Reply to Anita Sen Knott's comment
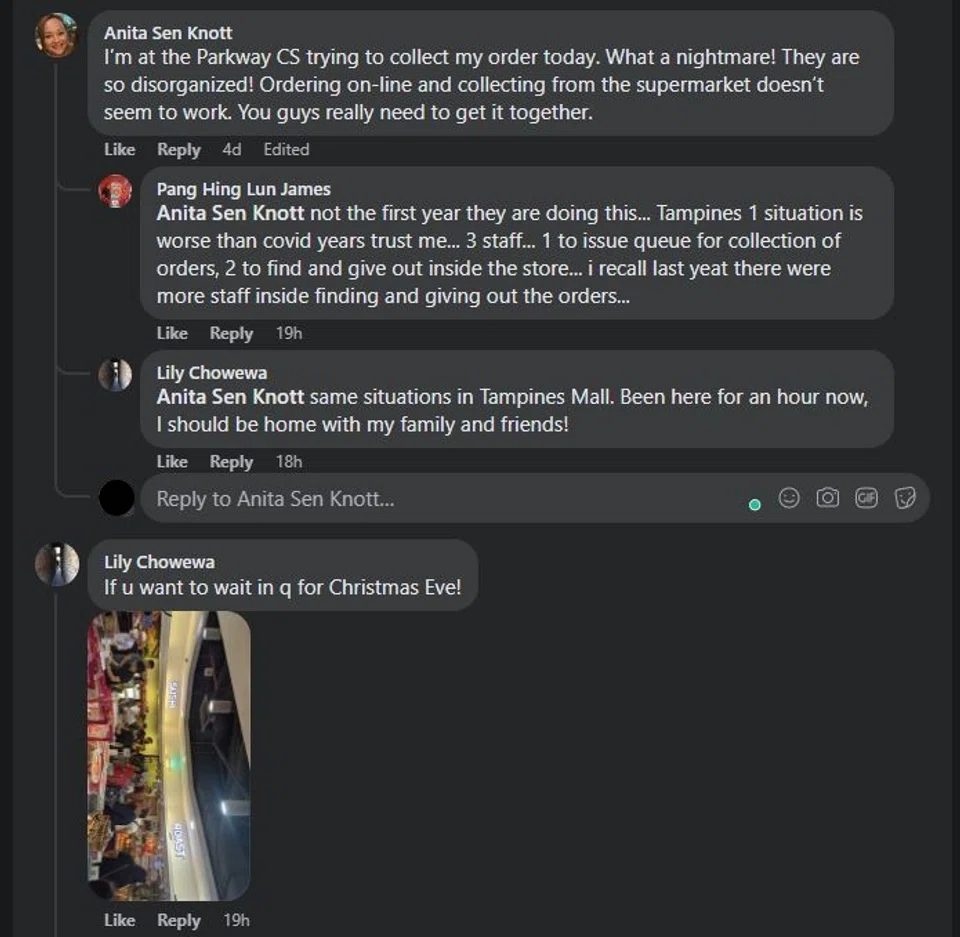 click(x=179, y=149)
